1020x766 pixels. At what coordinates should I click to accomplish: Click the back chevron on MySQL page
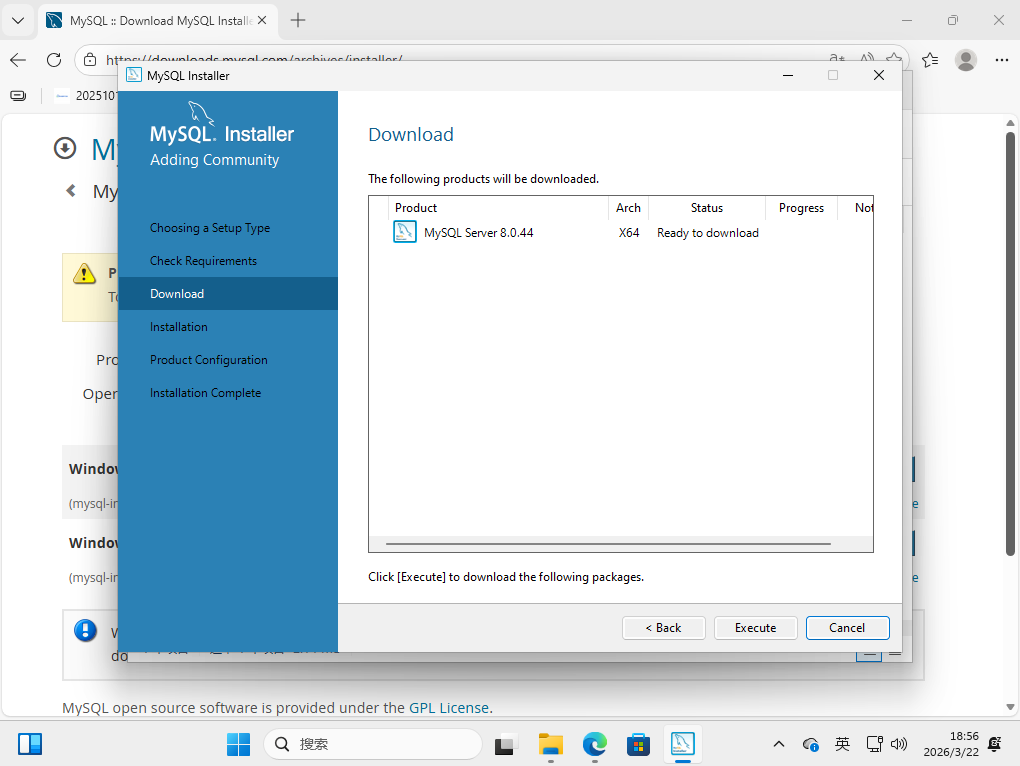pyautogui.click(x=71, y=191)
